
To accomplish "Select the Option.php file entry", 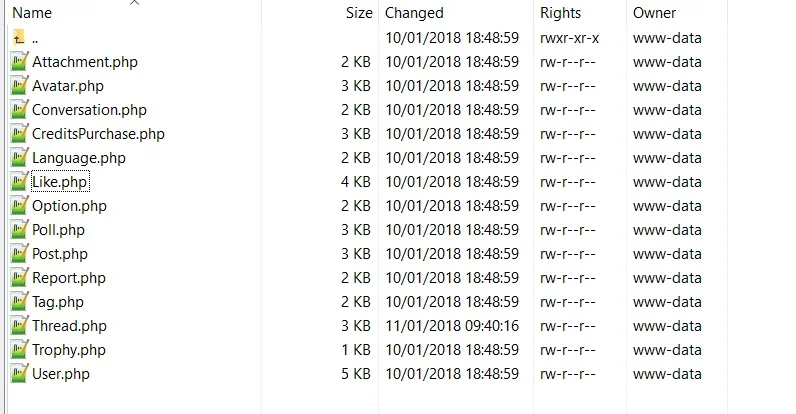I will 70,205.
